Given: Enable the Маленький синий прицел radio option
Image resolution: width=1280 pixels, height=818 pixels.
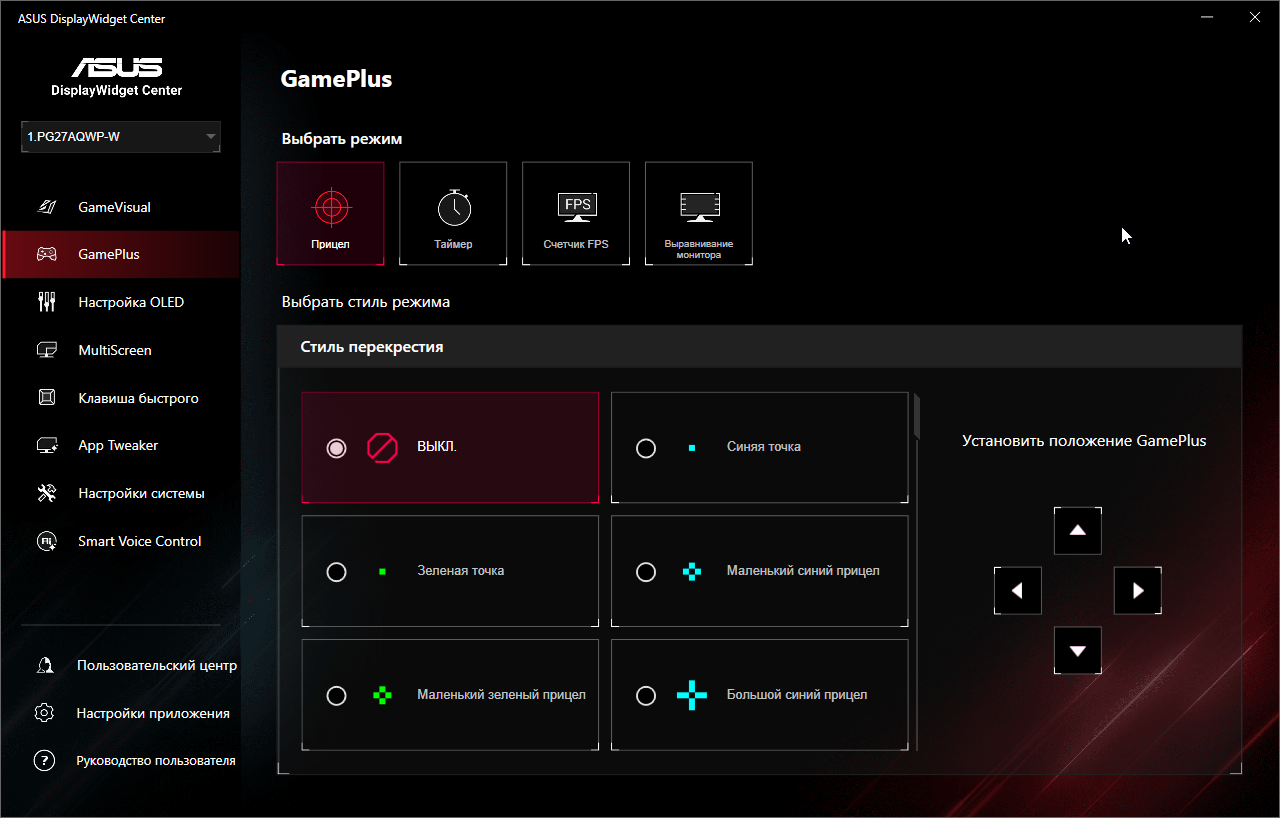Looking at the screenshot, I should click(x=646, y=572).
